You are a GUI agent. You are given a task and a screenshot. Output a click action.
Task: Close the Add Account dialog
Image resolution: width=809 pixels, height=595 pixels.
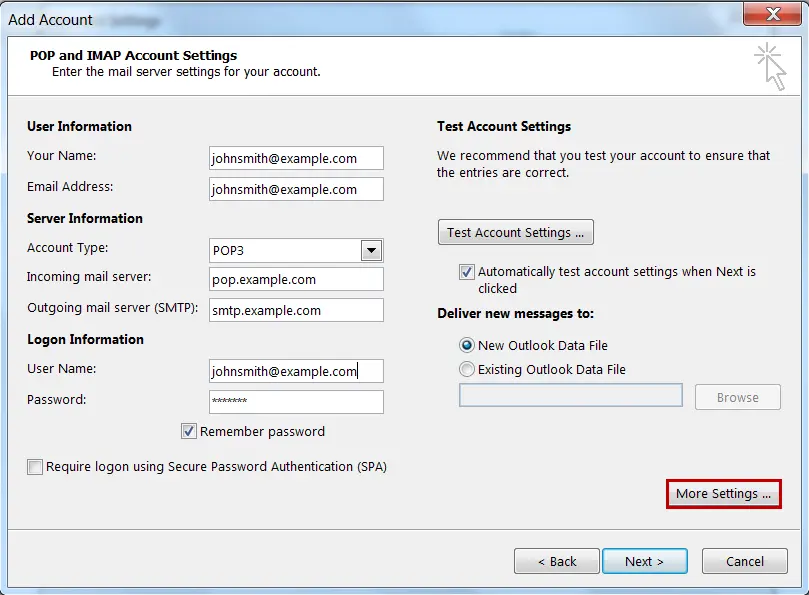773,15
